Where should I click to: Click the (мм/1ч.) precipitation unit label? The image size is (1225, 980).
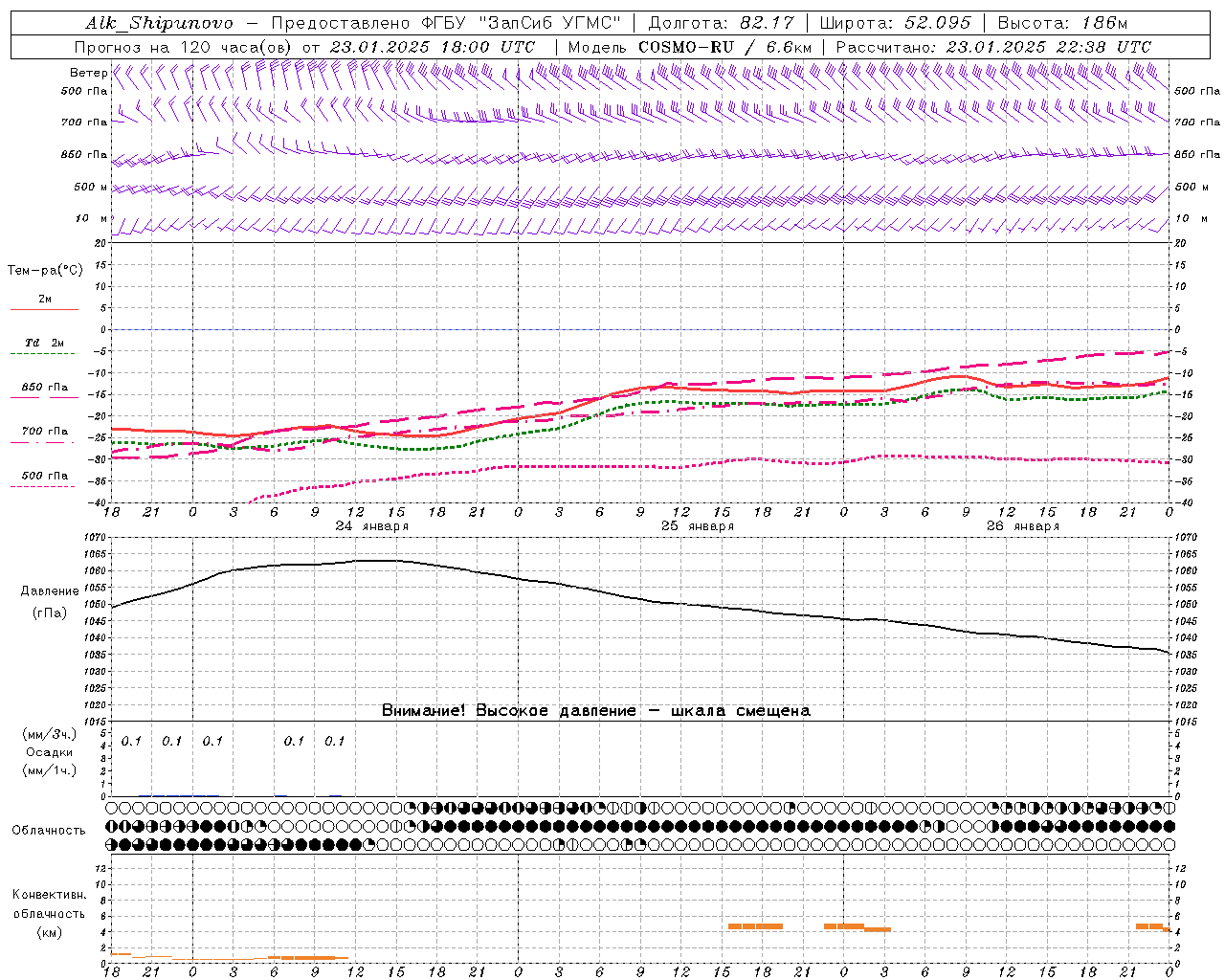tap(50, 770)
